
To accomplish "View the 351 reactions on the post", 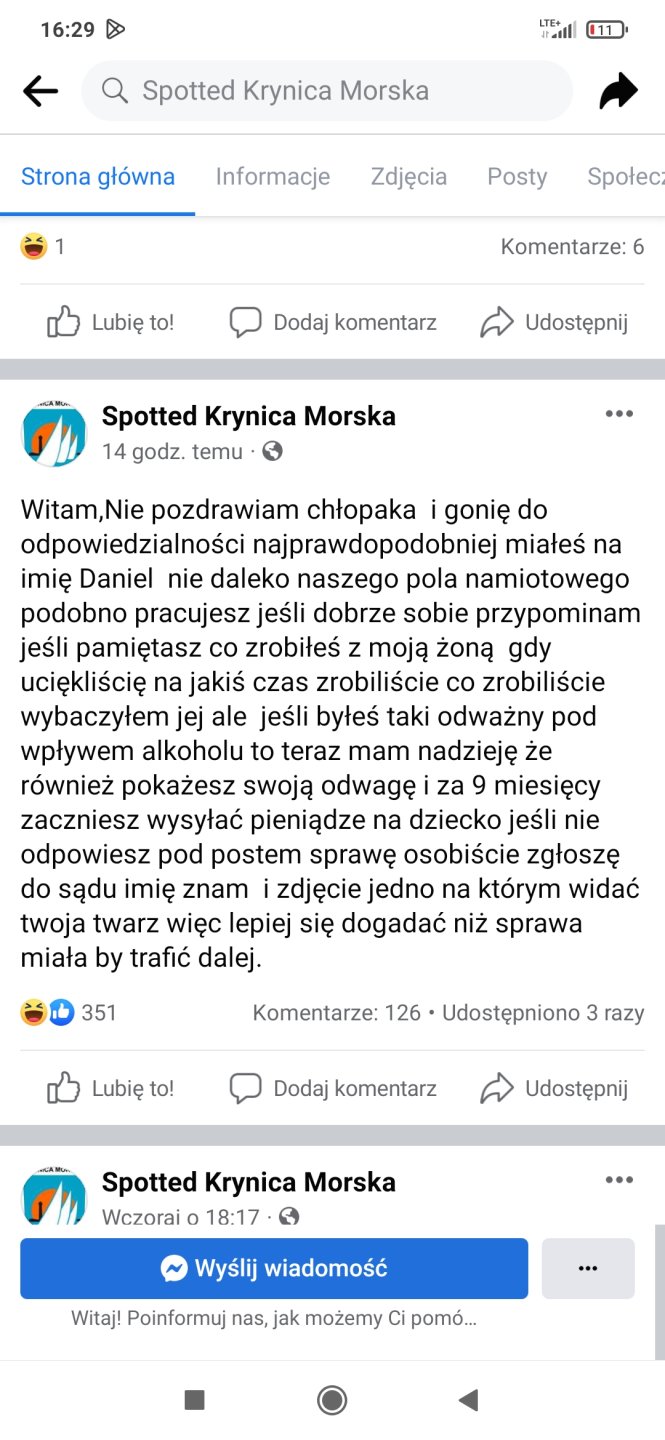I will (70, 1012).
